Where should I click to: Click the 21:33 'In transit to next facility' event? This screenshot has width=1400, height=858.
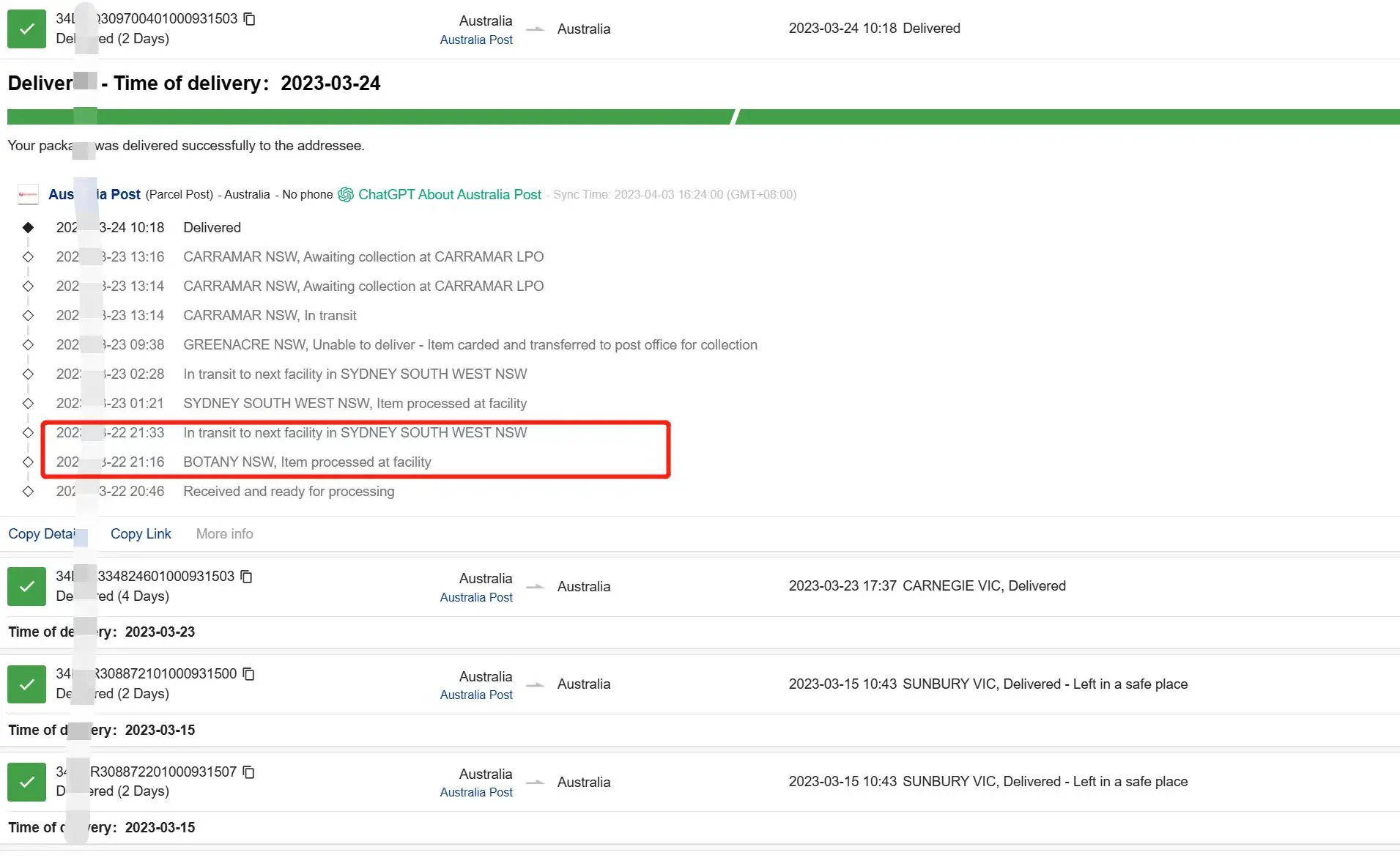pos(355,433)
